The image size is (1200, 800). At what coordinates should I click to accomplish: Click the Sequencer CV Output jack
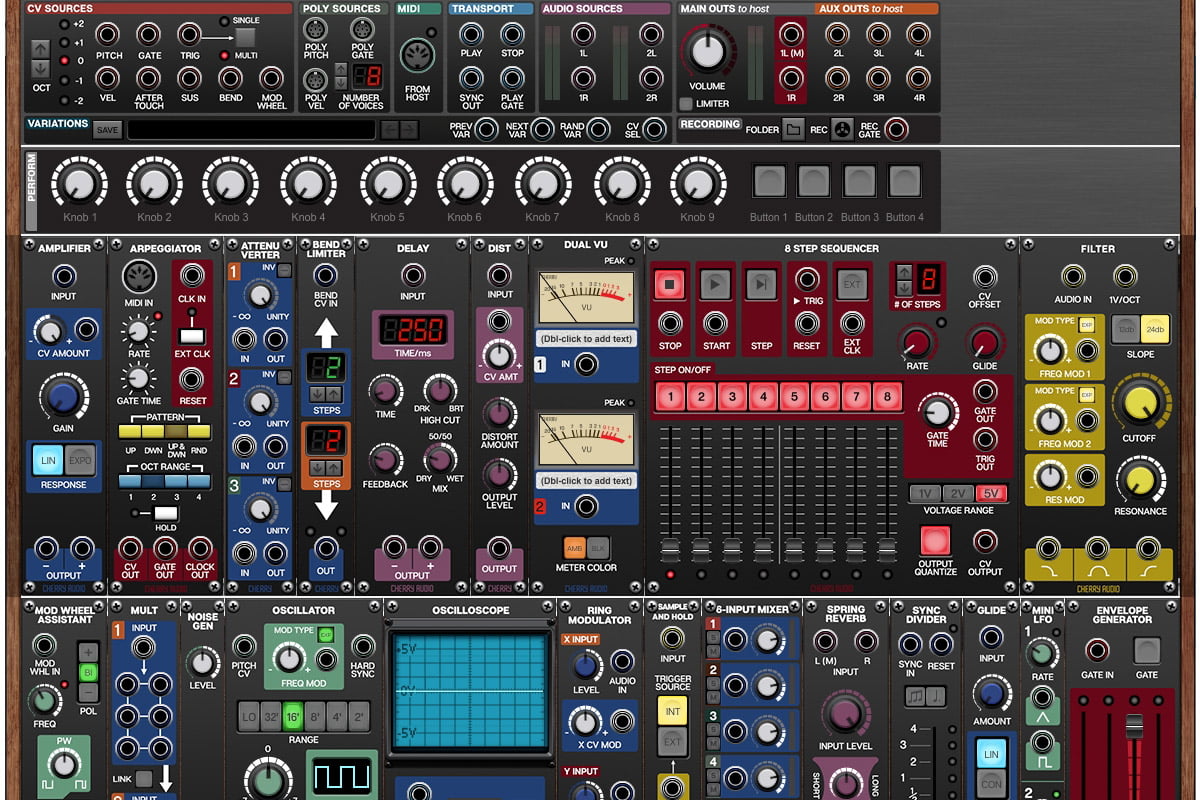985,543
